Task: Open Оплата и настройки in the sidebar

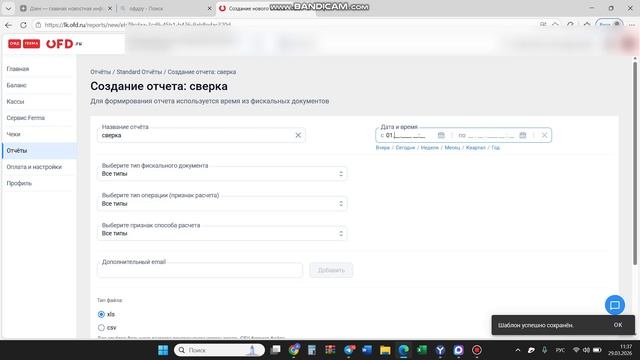Action: pos(34,167)
